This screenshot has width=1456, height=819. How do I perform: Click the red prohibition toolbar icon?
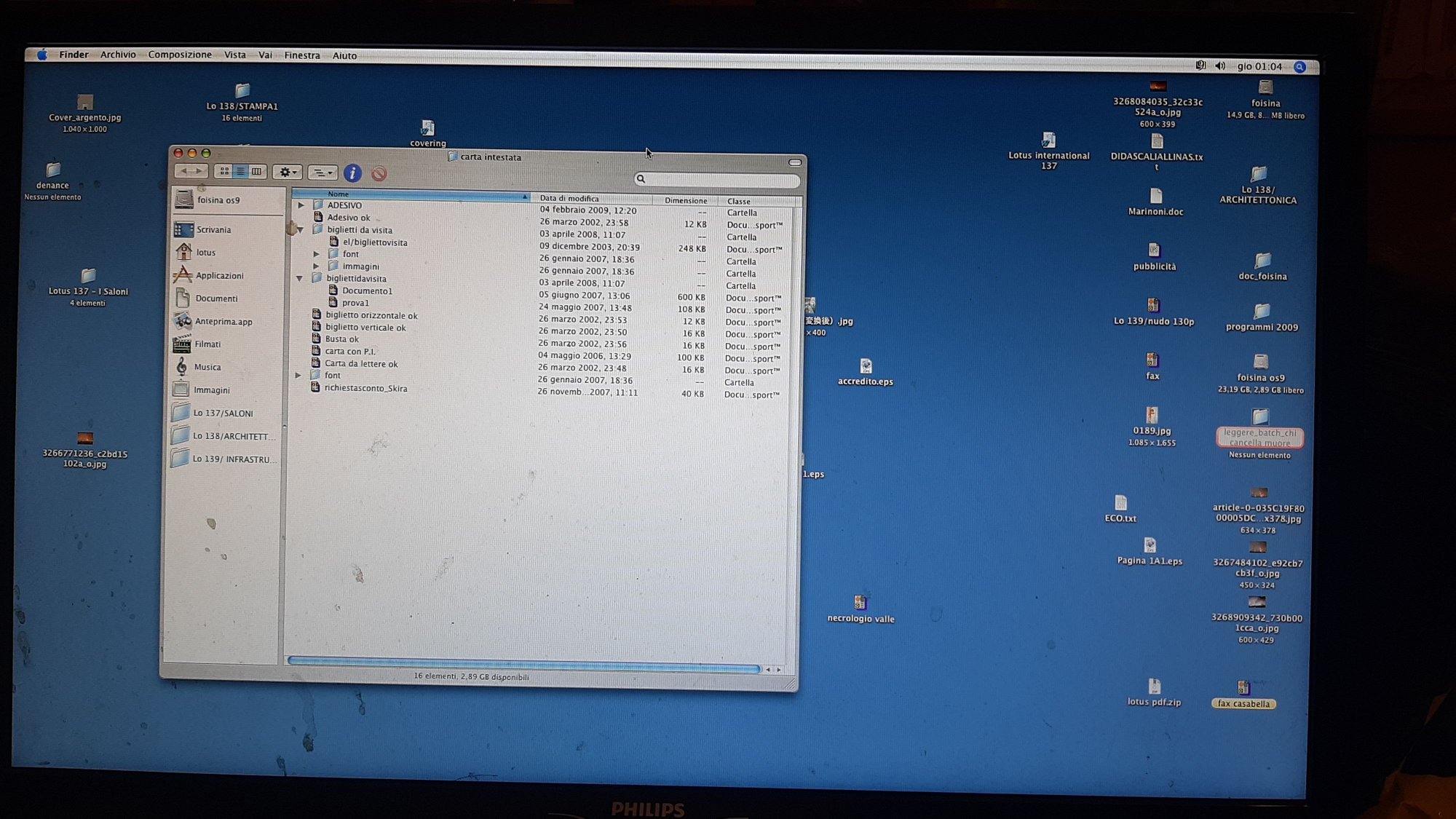(x=379, y=173)
